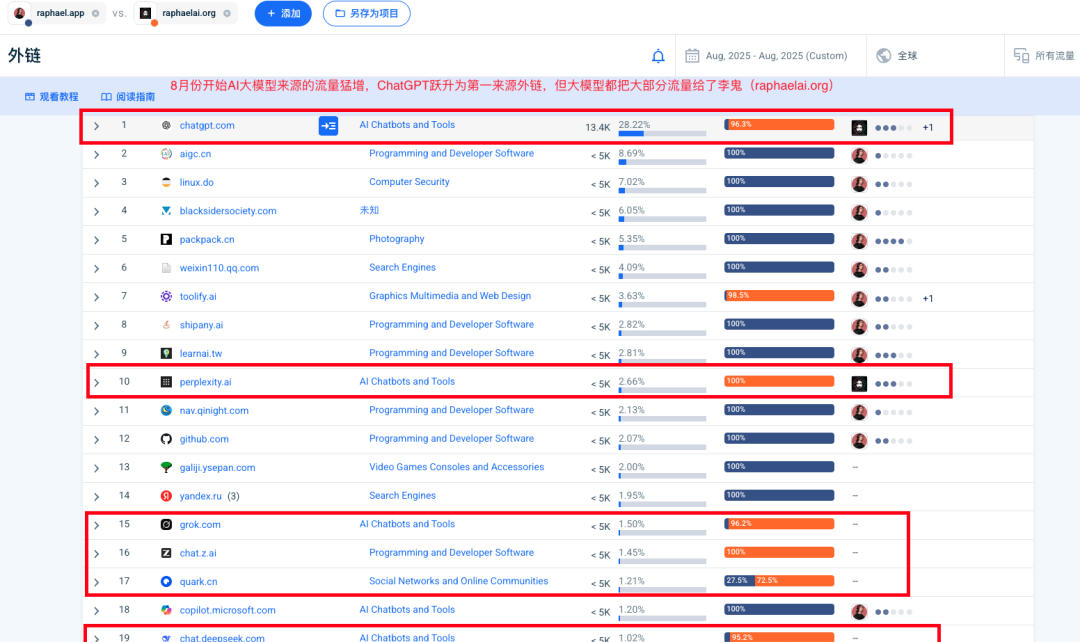Screen dimensions: 1080x642
Task: Expand the perplexity.ai row
Action: 96,382
